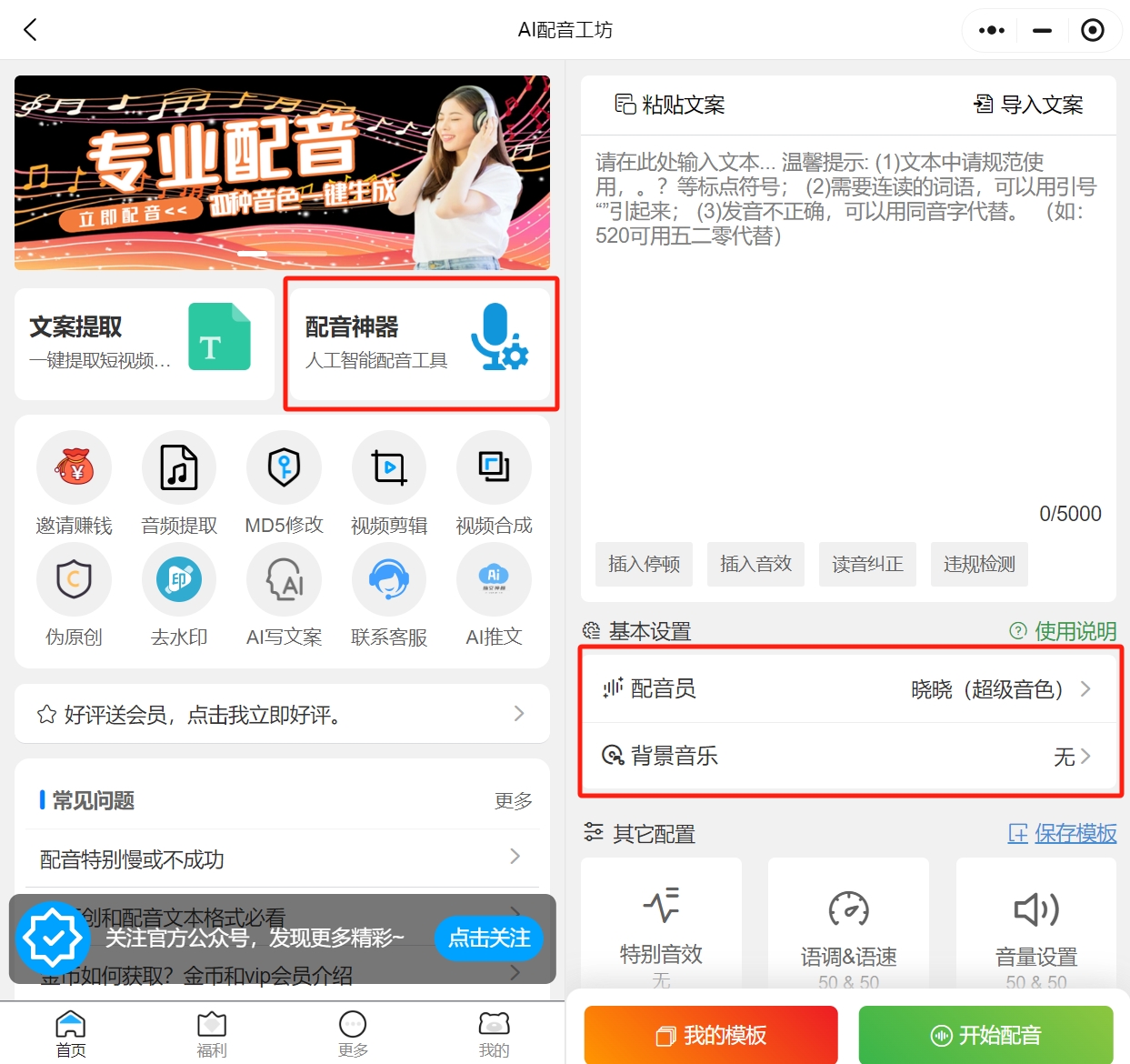This screenshot has width=1130, height=1064.
Task: Open 音频提取 music file icon
Action: tap(179, 467)
